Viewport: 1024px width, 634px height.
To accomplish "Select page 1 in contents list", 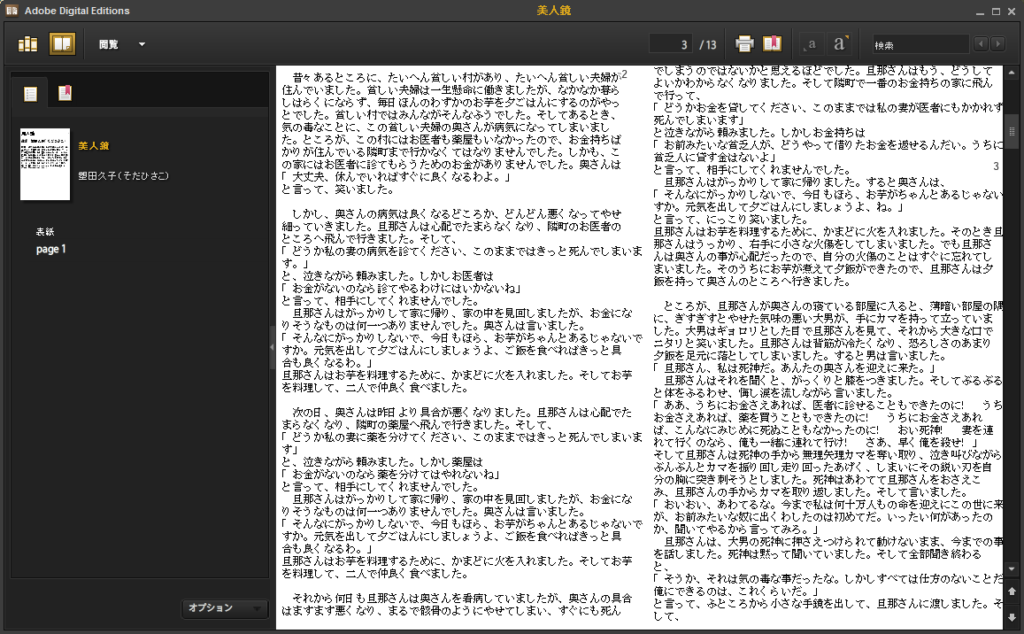I will (50, 249).
